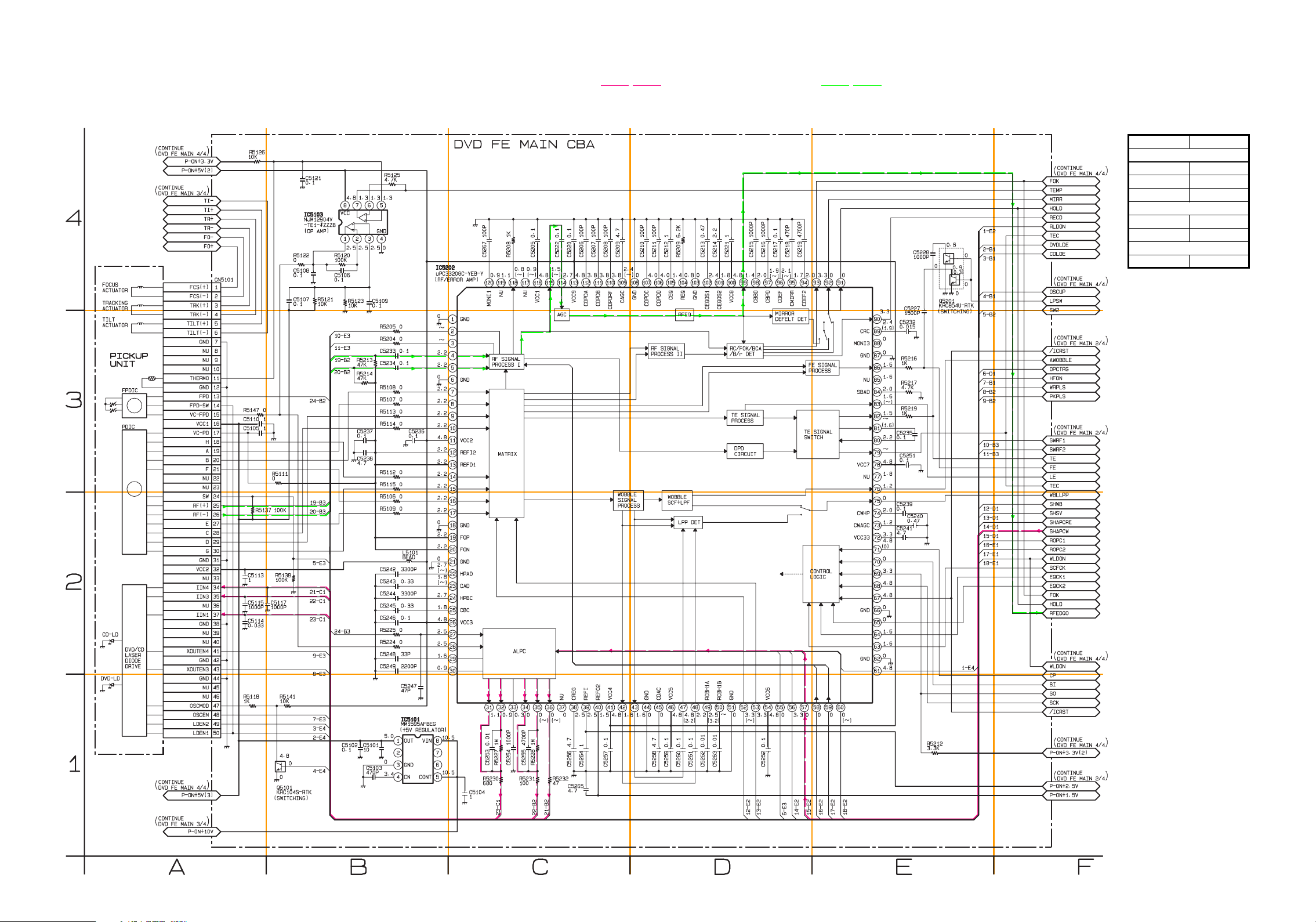Select the 'PICKUP UNIT' label

click(129, 360)
